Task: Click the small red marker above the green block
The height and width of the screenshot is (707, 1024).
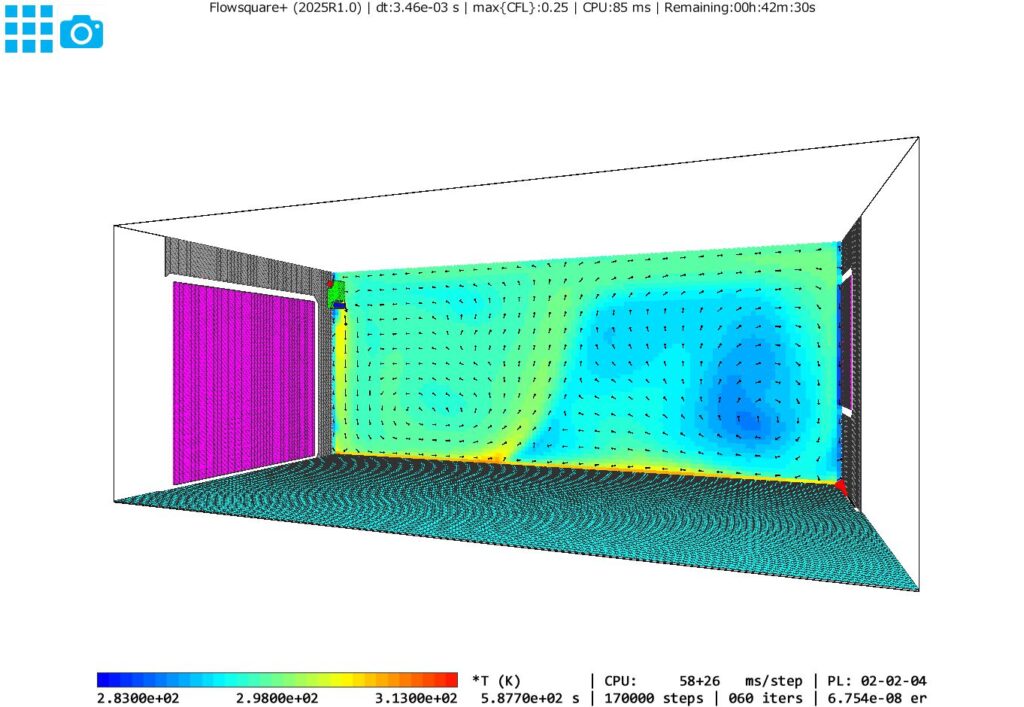Action: coord(331,284)
